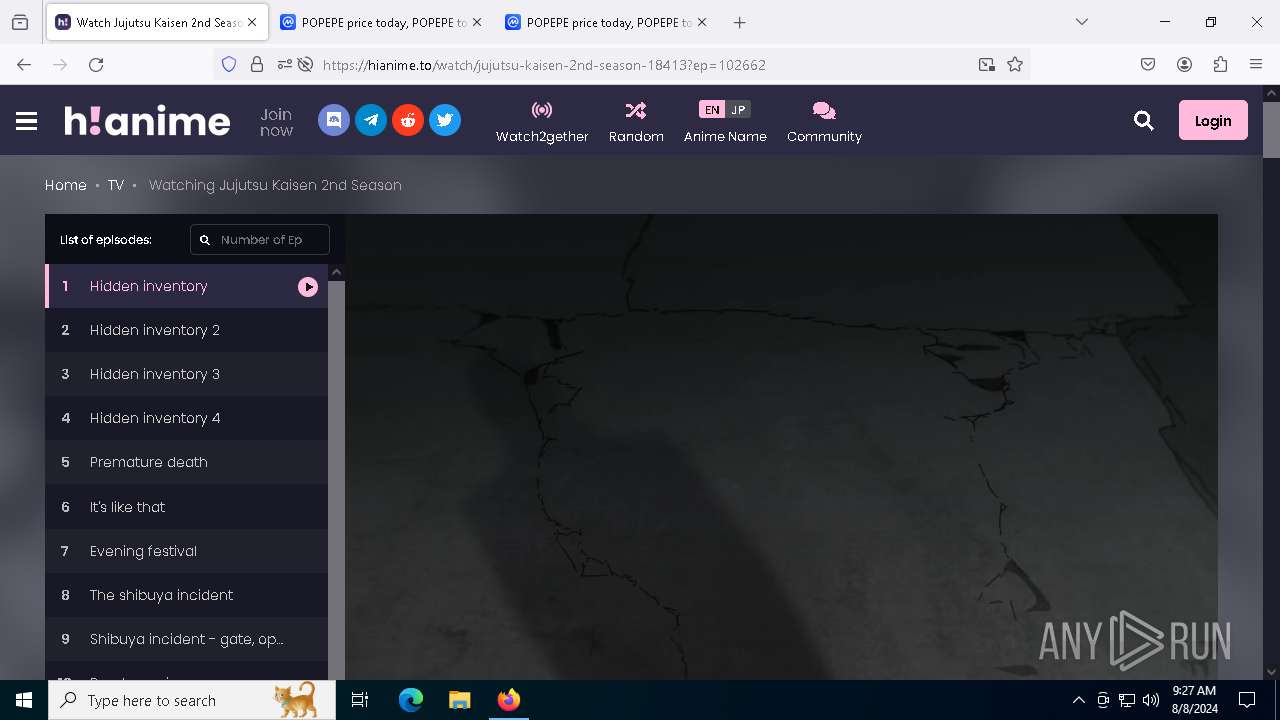
Task: Open picture-in-picture icon in address bar
Action: [x=987, y=64]
